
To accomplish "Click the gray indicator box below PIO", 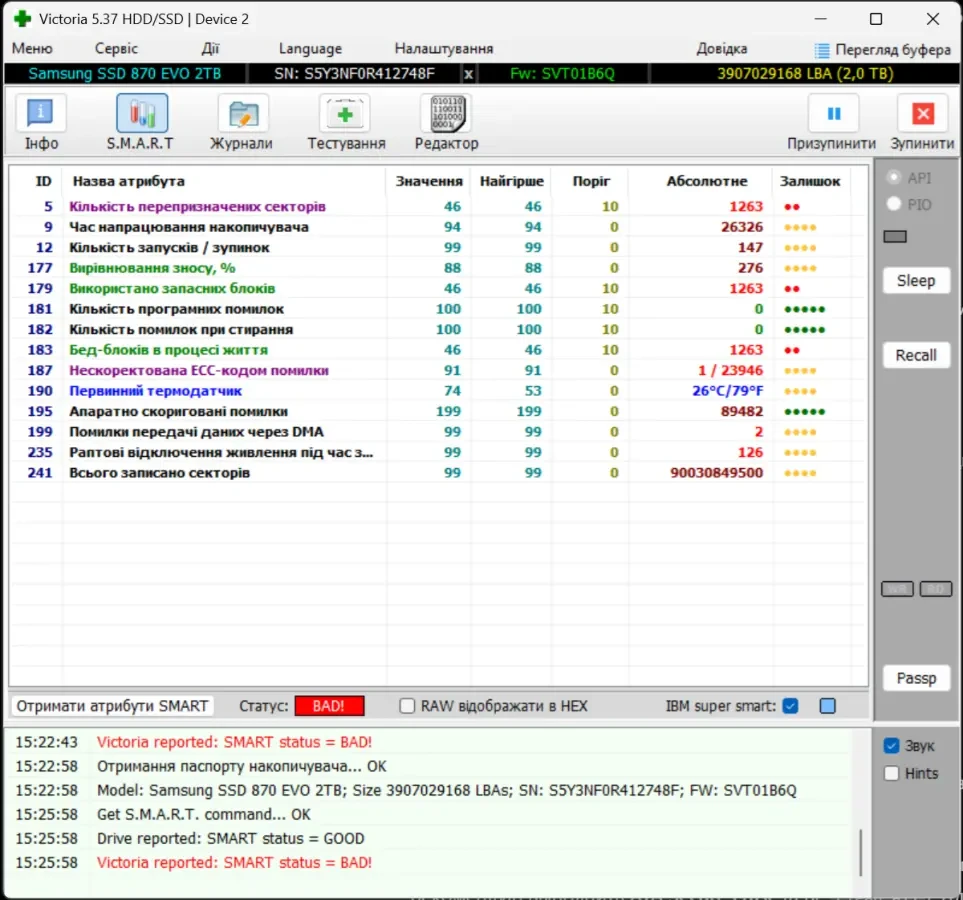I will (x=895, y=237).
